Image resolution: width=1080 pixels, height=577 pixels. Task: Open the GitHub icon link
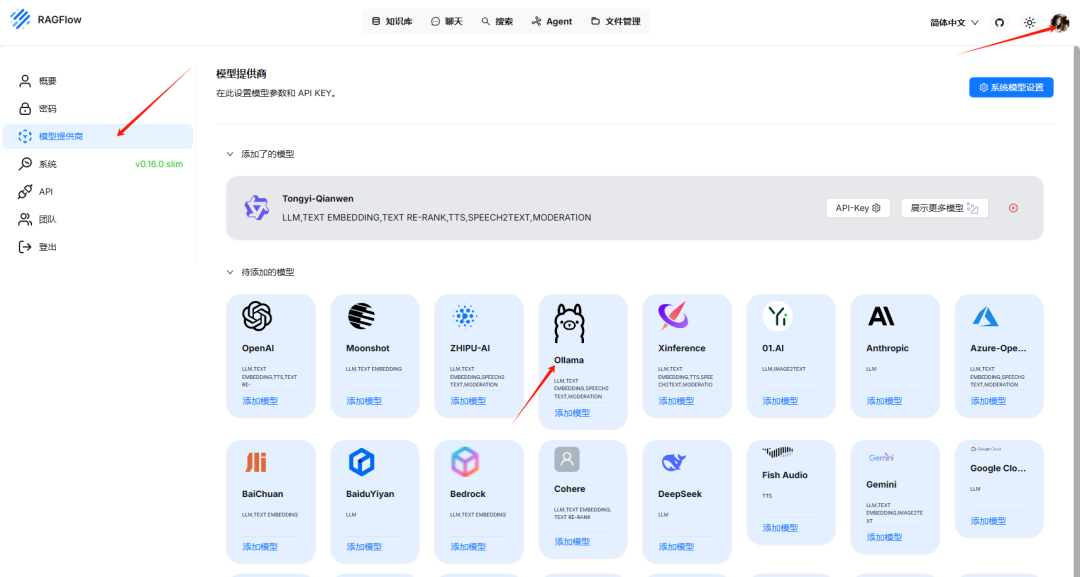coord(999,22)
